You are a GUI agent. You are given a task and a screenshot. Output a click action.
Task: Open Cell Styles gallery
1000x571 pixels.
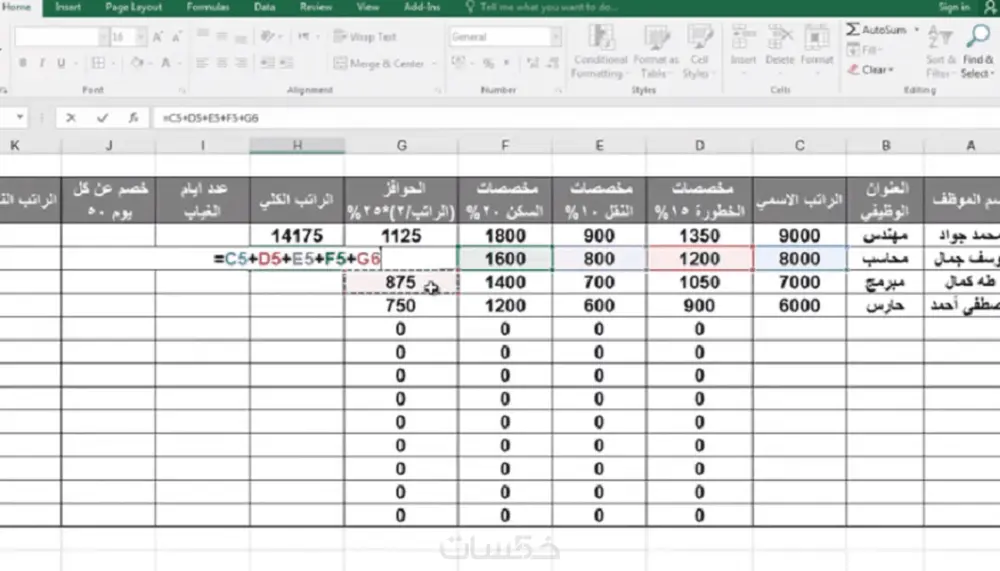[699, 51]
